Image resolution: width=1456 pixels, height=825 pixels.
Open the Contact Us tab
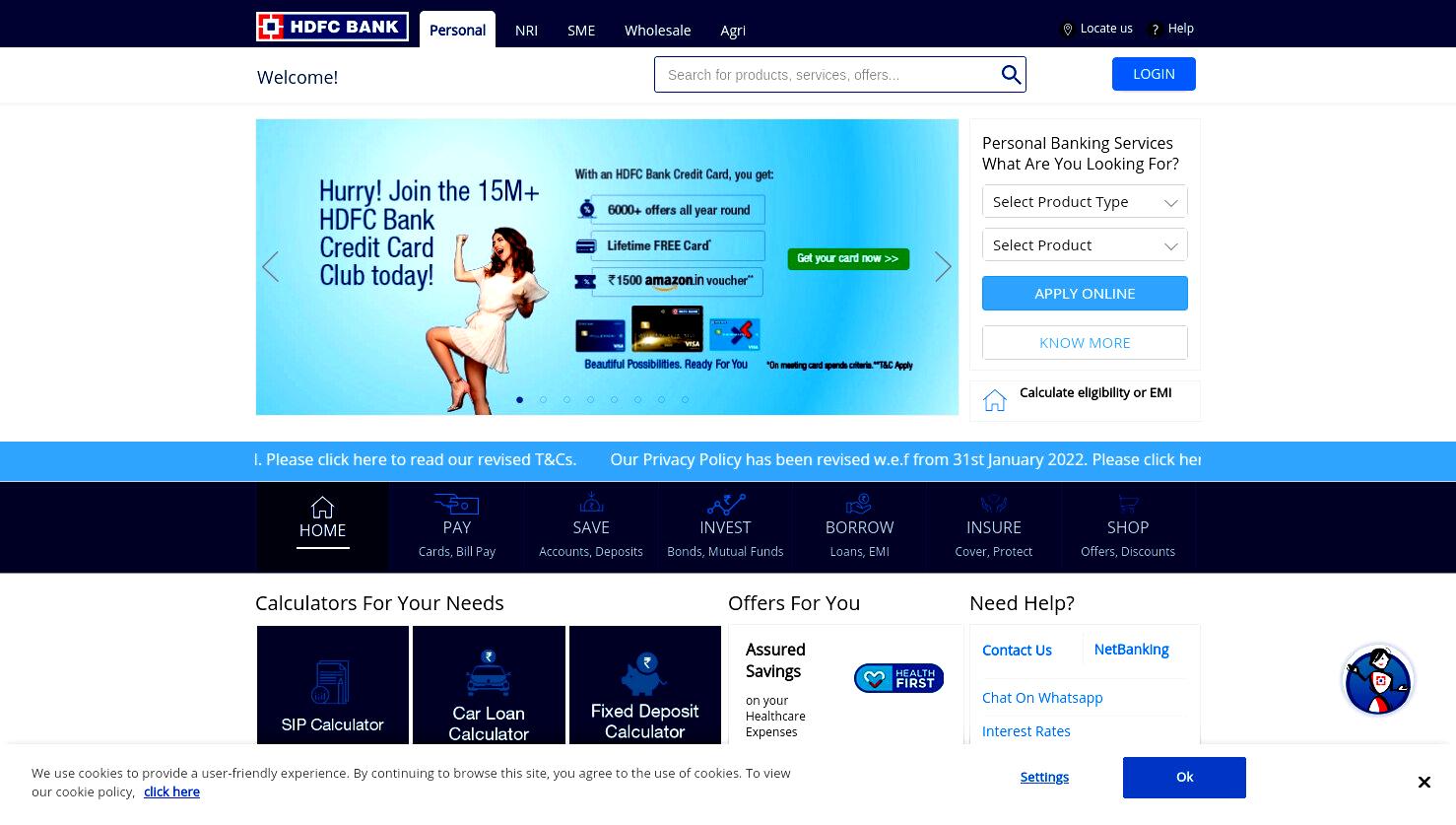click(x=1017, y=651)
